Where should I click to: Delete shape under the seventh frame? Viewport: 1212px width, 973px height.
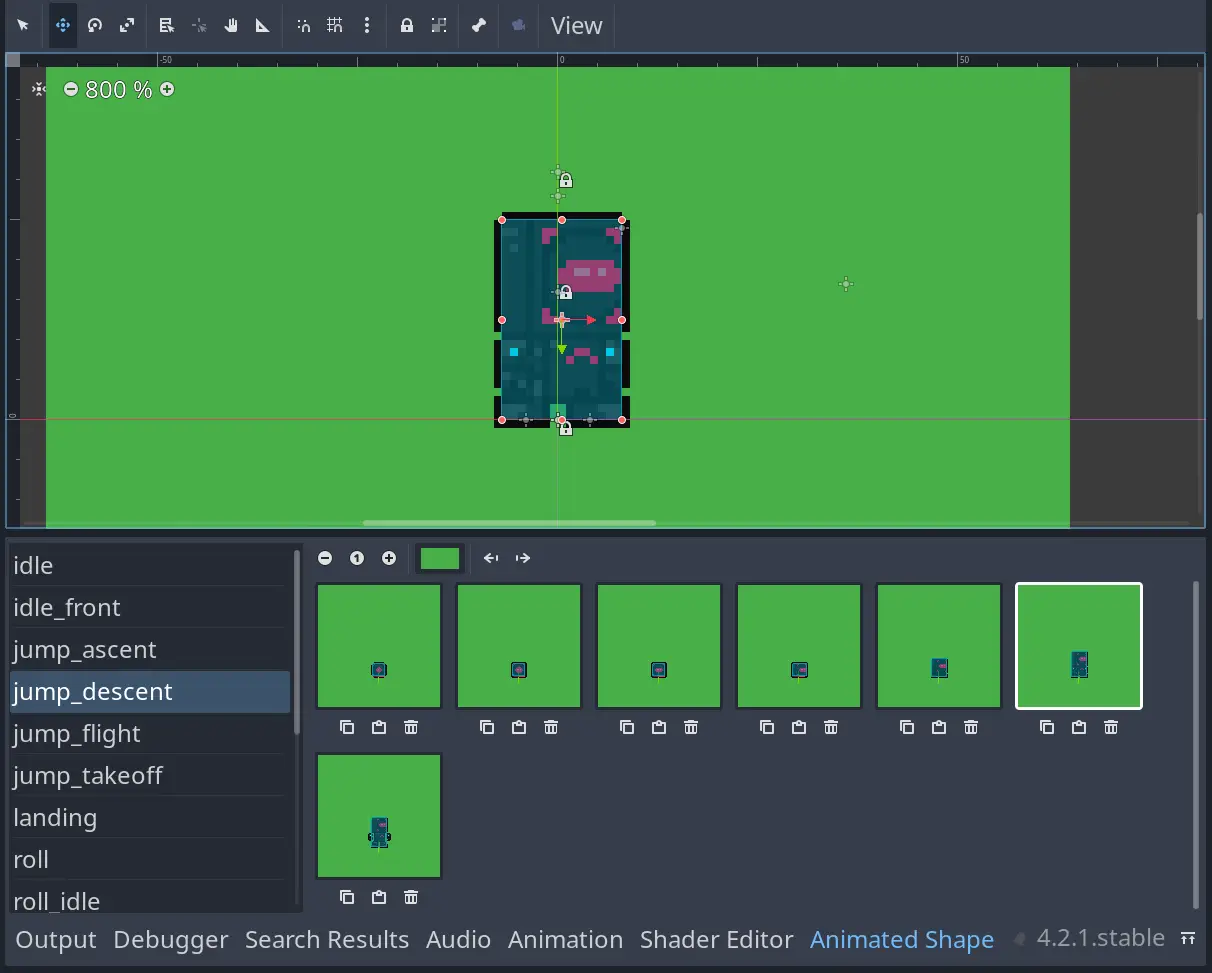coord(411,897)
